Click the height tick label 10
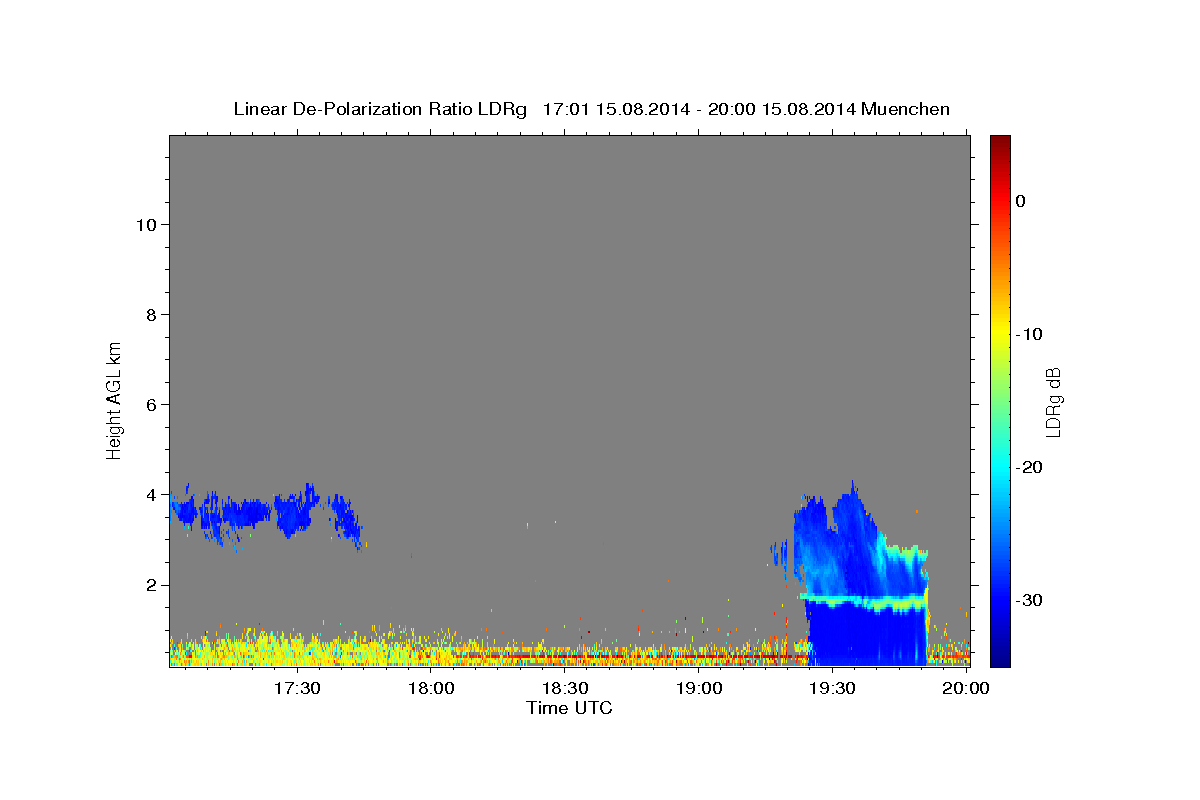This screenshot has width=1200, height=800. pyautogui.click(x=147, y=225)
